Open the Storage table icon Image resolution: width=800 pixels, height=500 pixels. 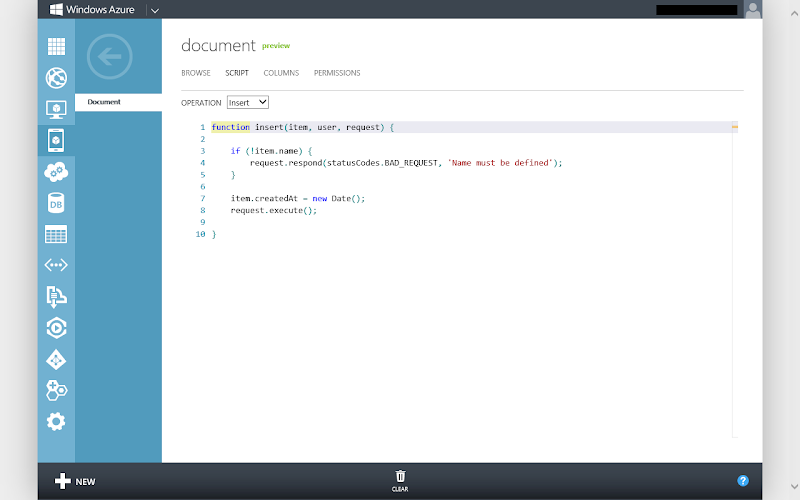click(x=56, y=234)
